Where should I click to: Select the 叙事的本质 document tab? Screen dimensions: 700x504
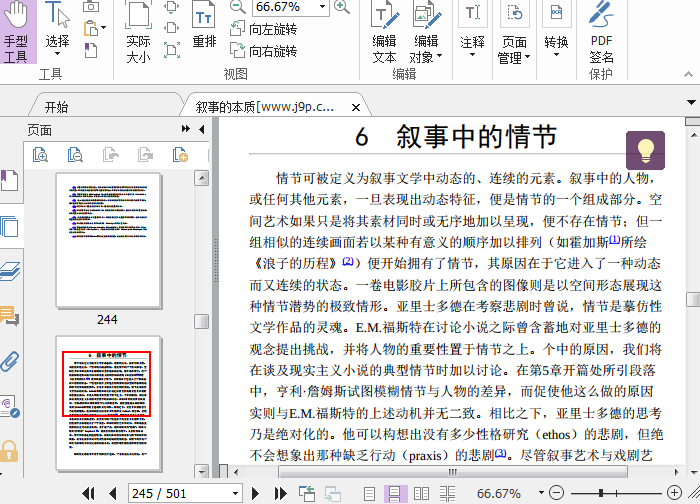click(x=264, y=107)
